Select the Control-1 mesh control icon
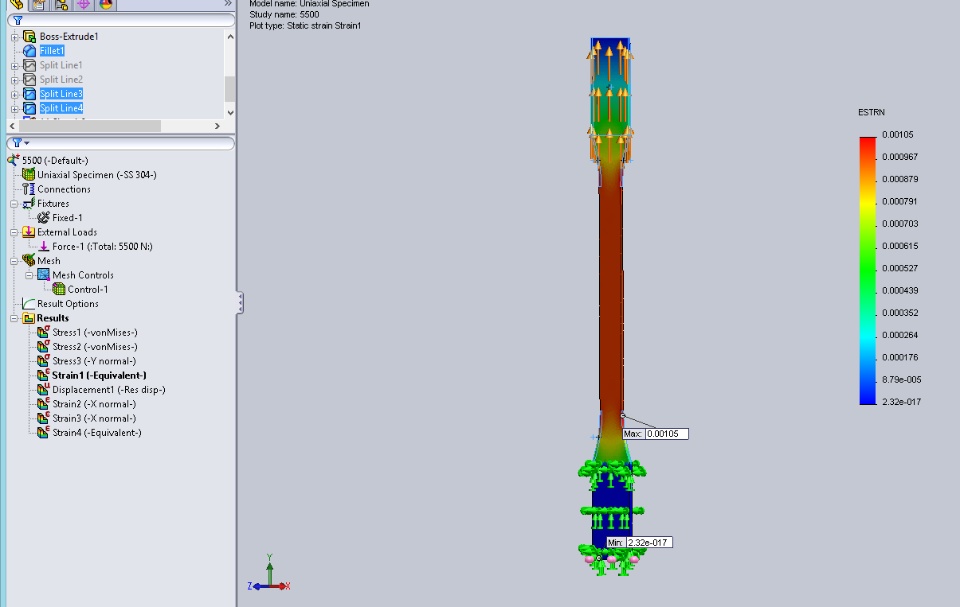 (59, 289)
